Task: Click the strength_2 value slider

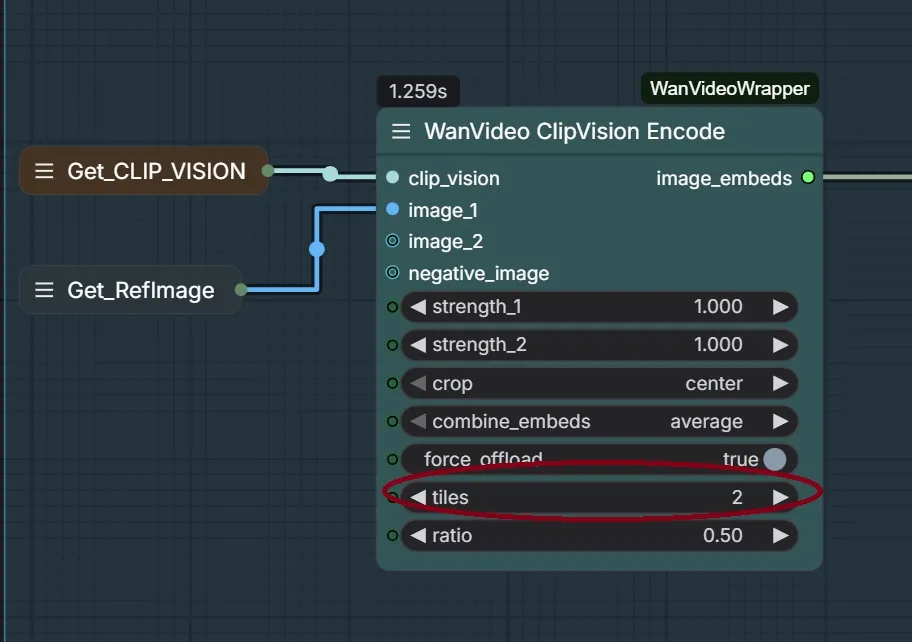Action: [598, 345]
